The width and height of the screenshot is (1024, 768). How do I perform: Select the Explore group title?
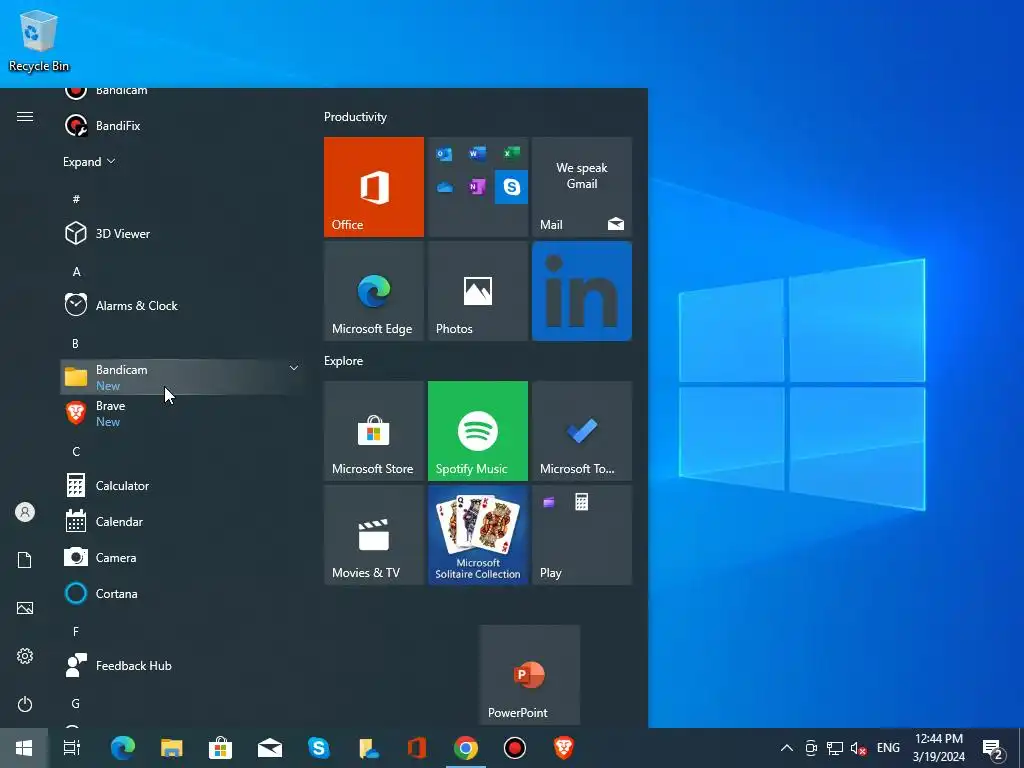(344, 360)
